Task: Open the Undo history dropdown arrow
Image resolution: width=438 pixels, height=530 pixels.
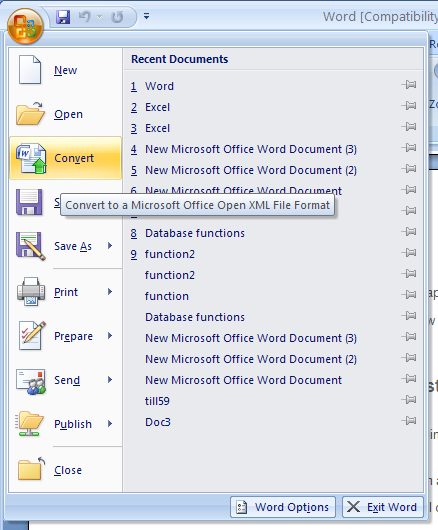Action: (x=99, y=17)
